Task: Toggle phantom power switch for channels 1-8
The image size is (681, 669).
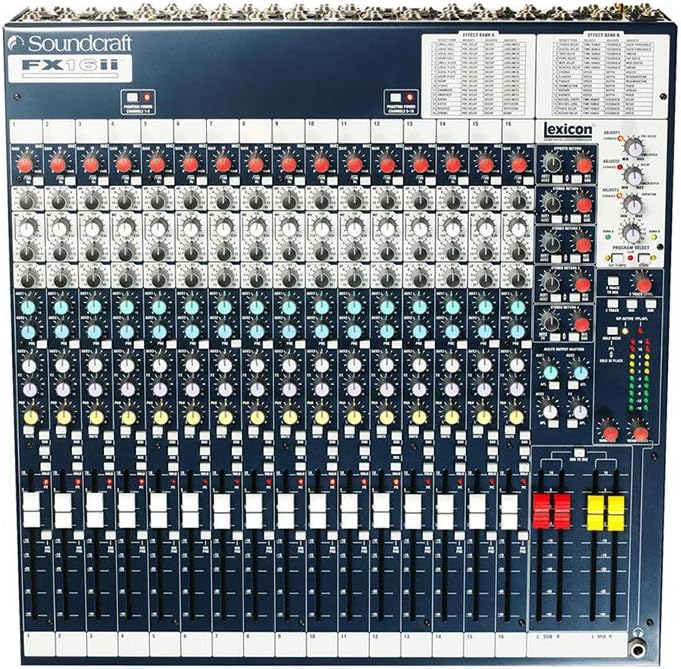Action: pyautogui.click(x=134, y=97)
